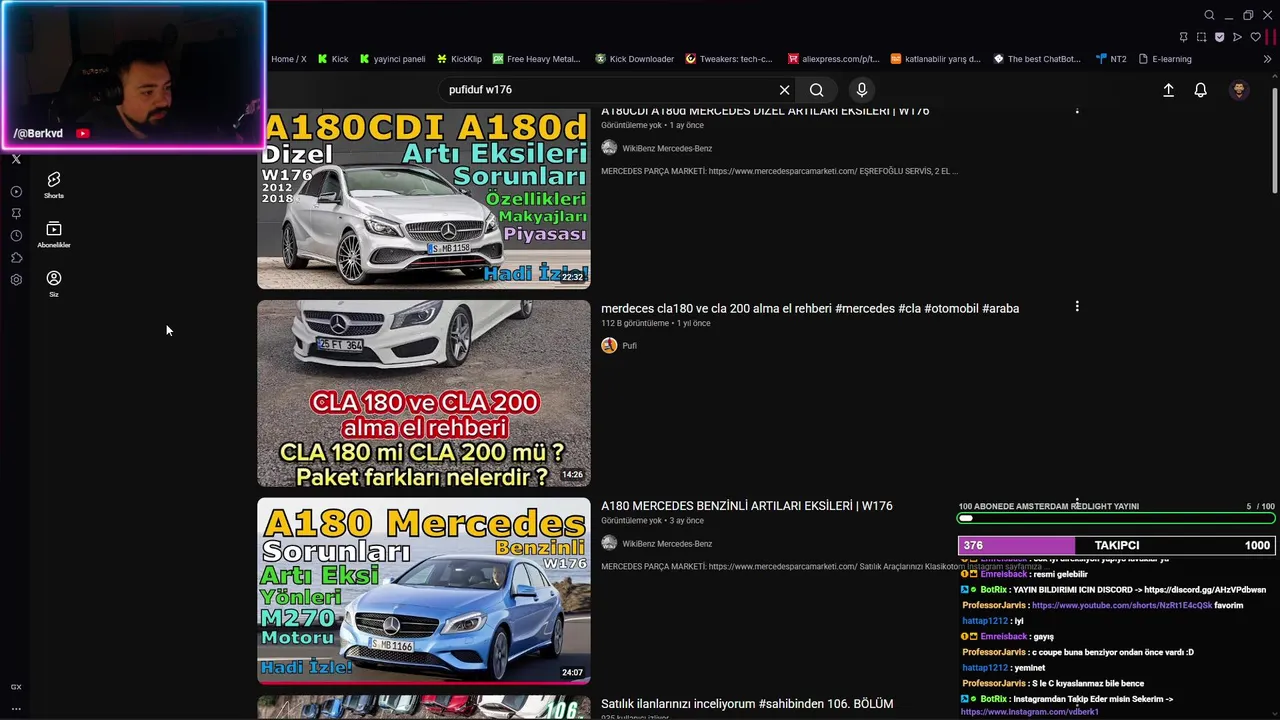Take a snapshot with the selection icon
1280x720 pixels.
1201,37
